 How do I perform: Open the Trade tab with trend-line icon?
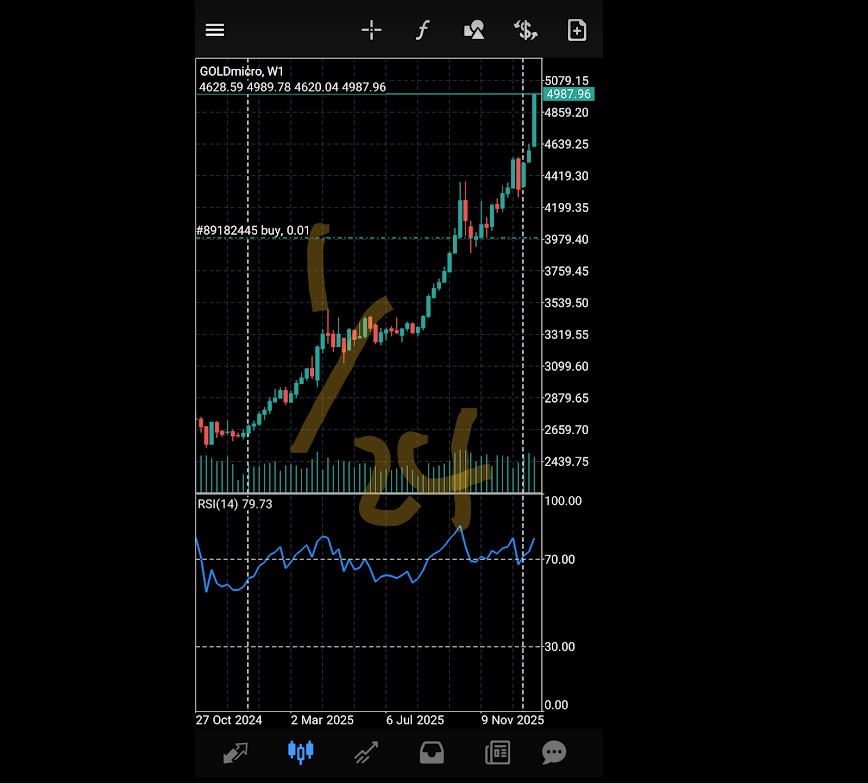pos(366,752)
